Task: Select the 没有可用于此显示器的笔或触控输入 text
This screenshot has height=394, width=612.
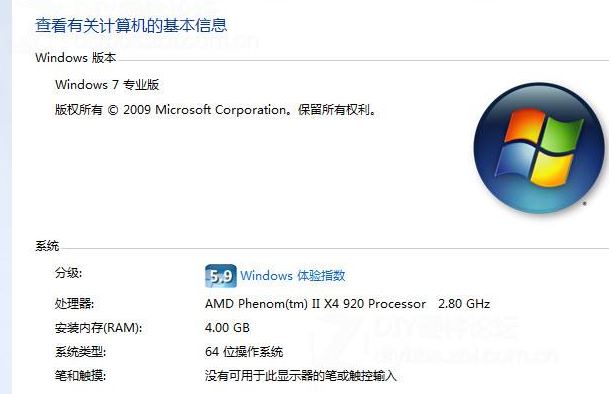Action: pyautogui.click(x=301, y=376)
